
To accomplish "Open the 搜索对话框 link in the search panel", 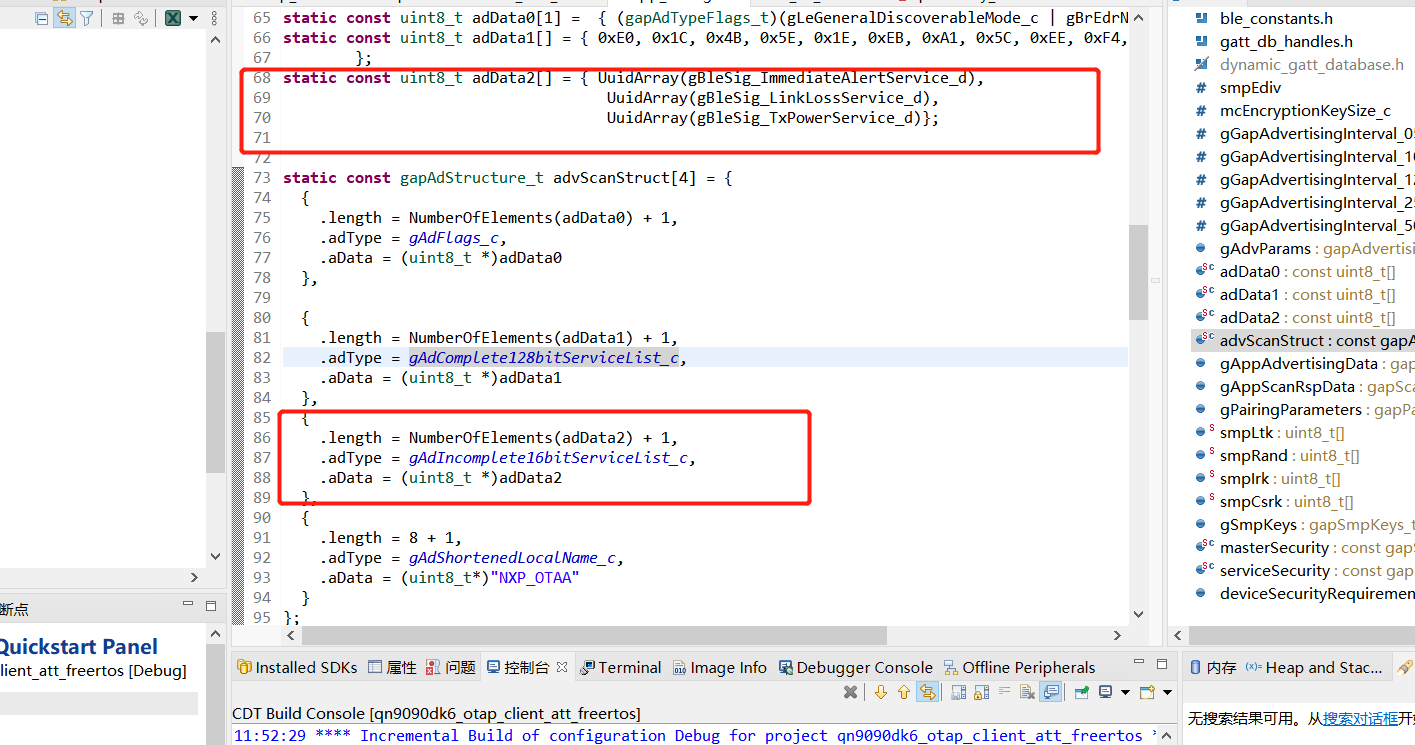I will [x=1360, y=718].
